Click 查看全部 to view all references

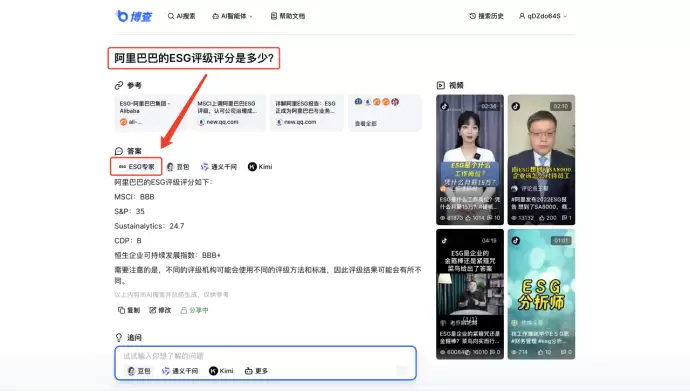(366, 124)
